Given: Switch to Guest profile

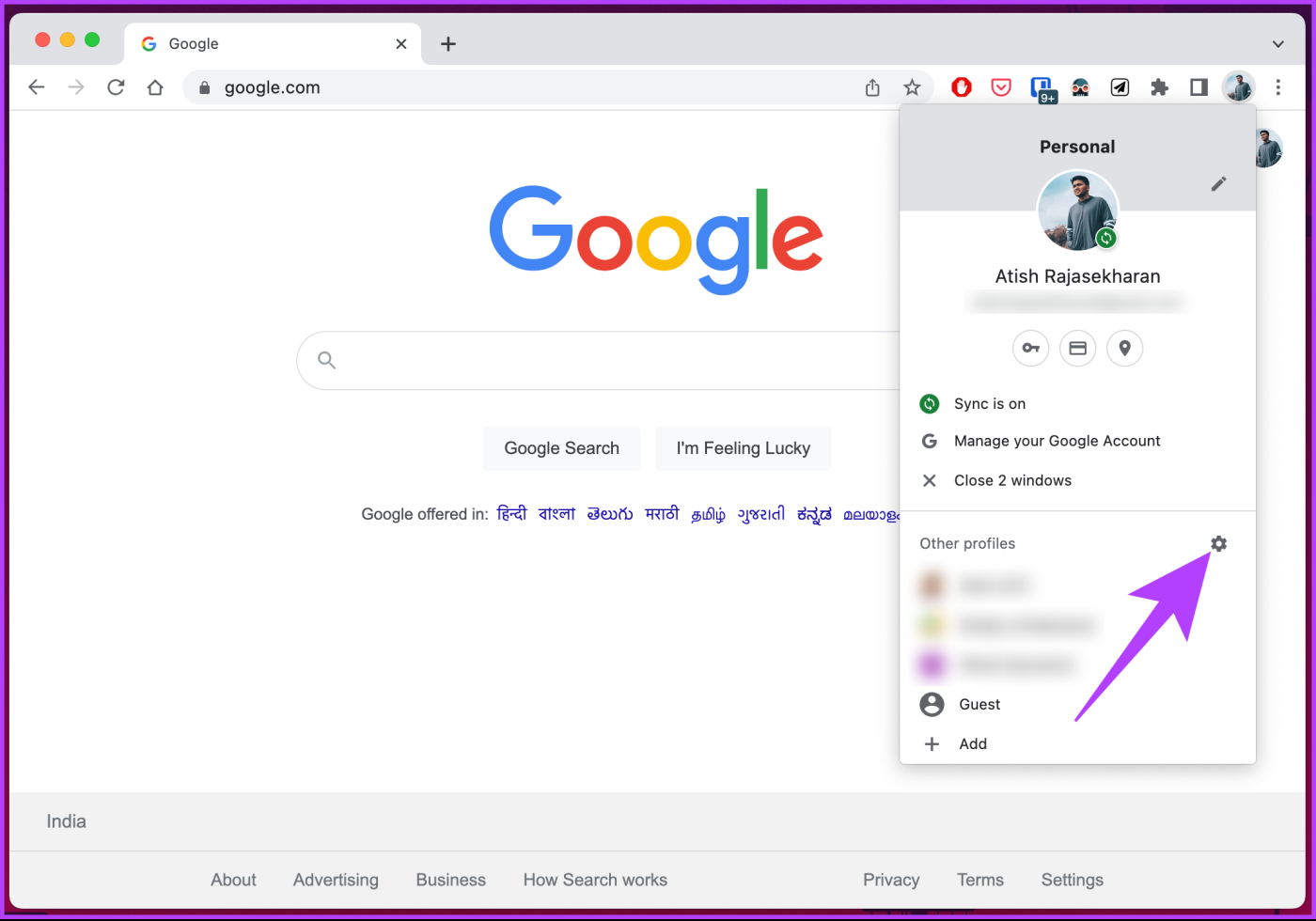Looking at the screenshot, I should click(x=979, y=704).
